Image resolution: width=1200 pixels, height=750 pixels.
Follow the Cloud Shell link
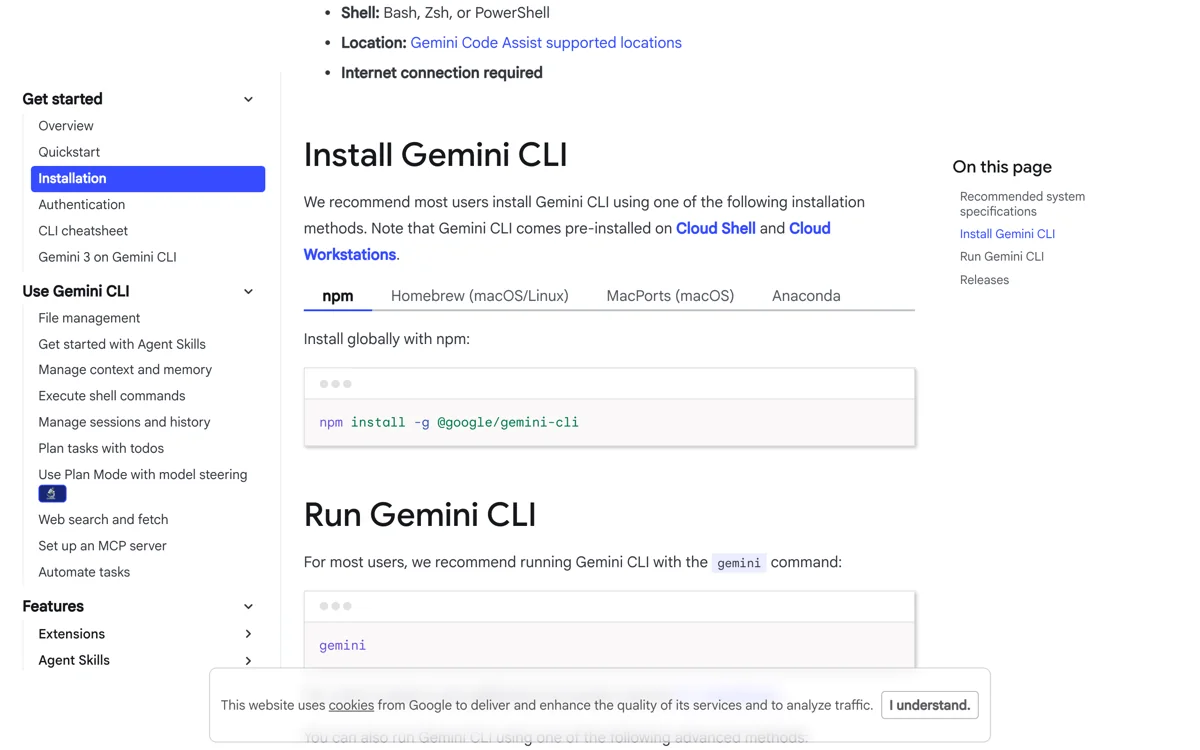[716, 228]
